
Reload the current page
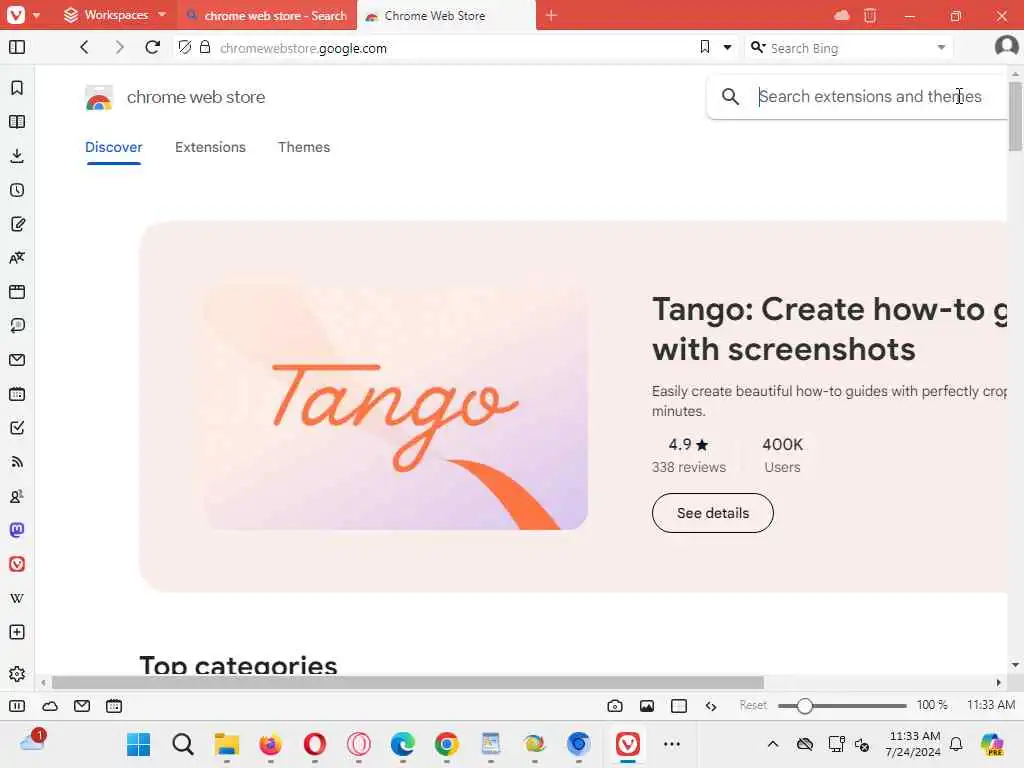tap(153, 47)
